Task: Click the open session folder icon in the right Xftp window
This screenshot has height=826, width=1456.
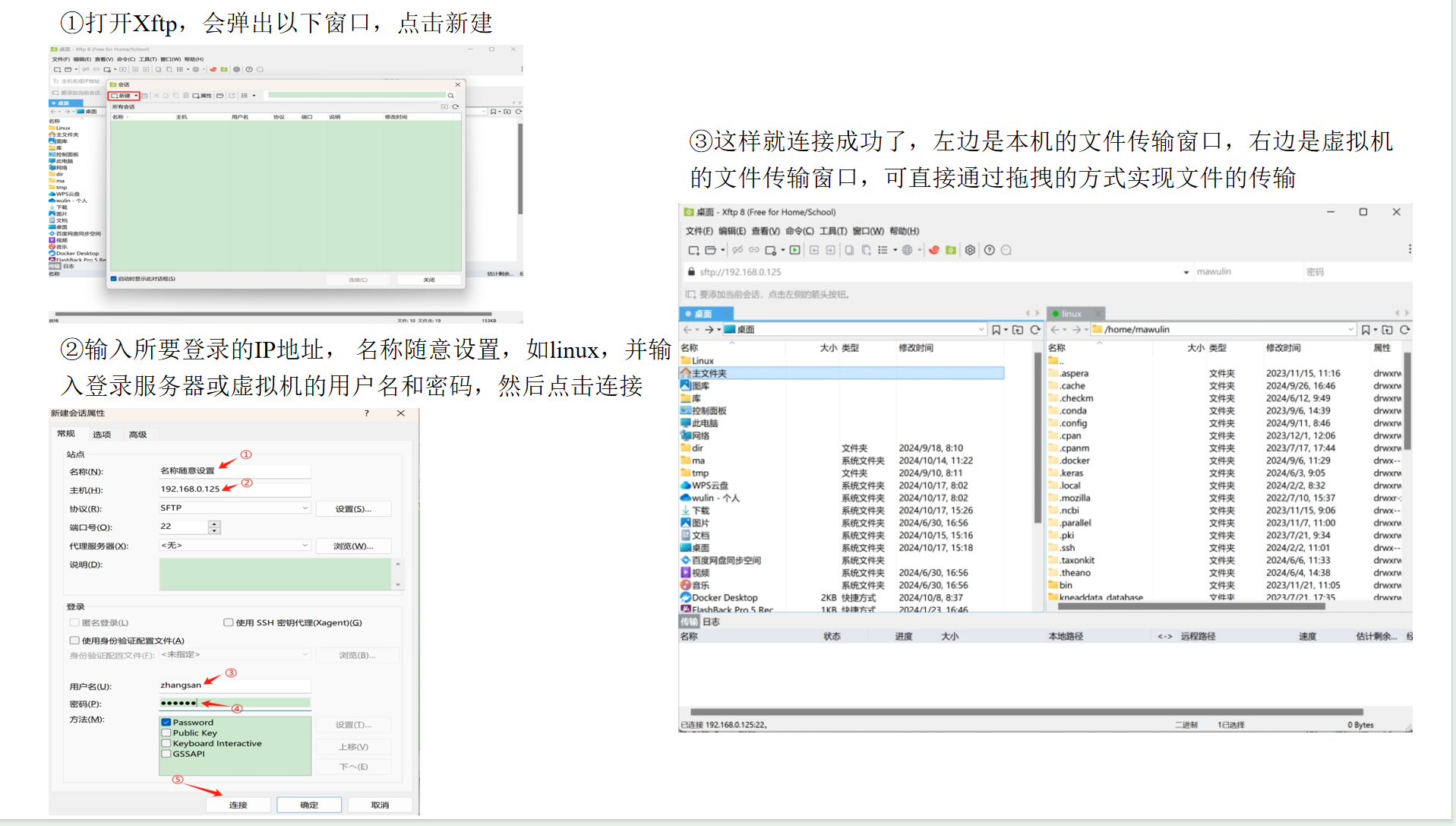Action: point(711,250)
